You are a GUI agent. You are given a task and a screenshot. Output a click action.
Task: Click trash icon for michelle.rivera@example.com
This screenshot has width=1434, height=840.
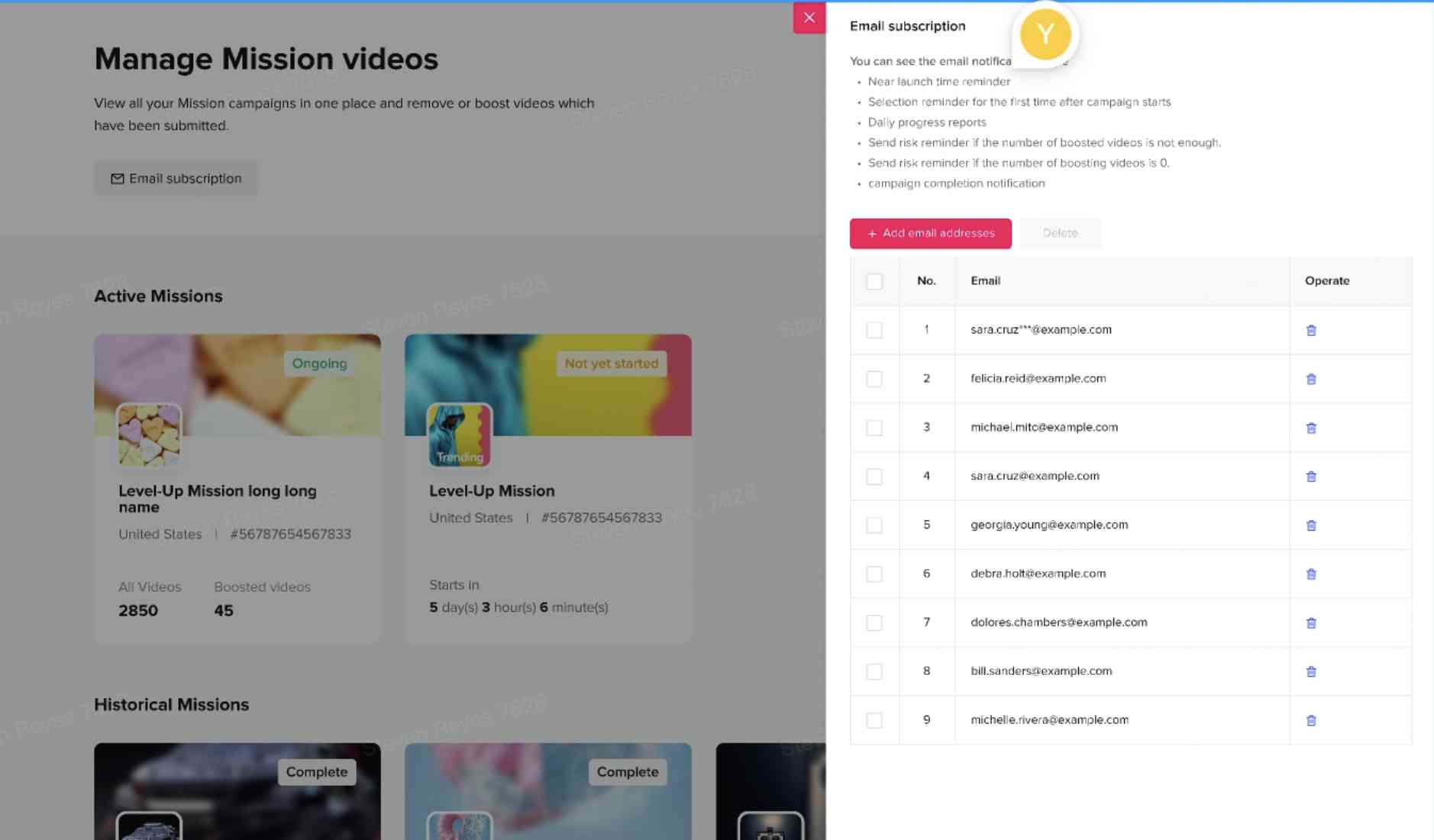point(1311,721)
